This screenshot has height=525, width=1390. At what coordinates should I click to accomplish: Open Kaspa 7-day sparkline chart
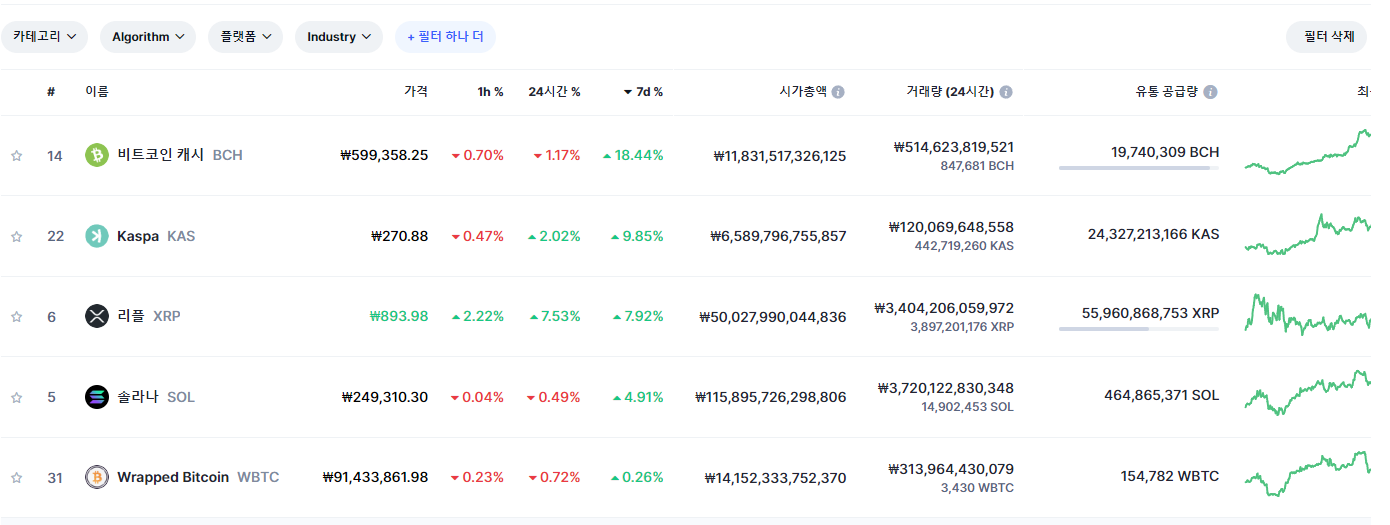tap(1309, 235)
